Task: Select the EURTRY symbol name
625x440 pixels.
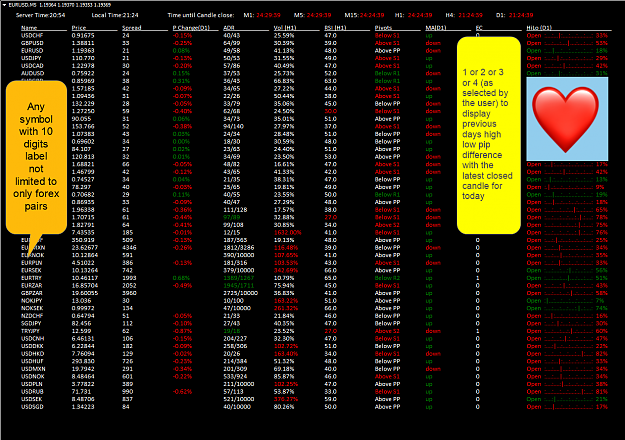Action: click(31, 278)
